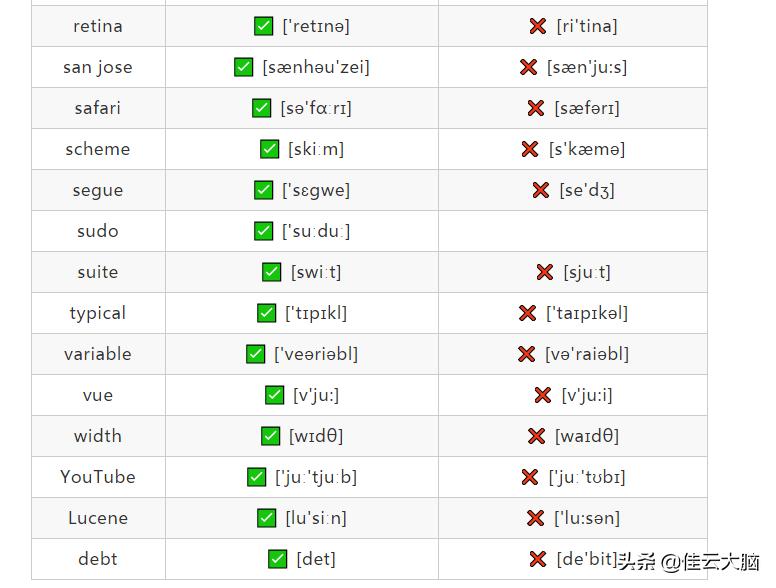Click the red X icon in the debt row

point(538,559)
